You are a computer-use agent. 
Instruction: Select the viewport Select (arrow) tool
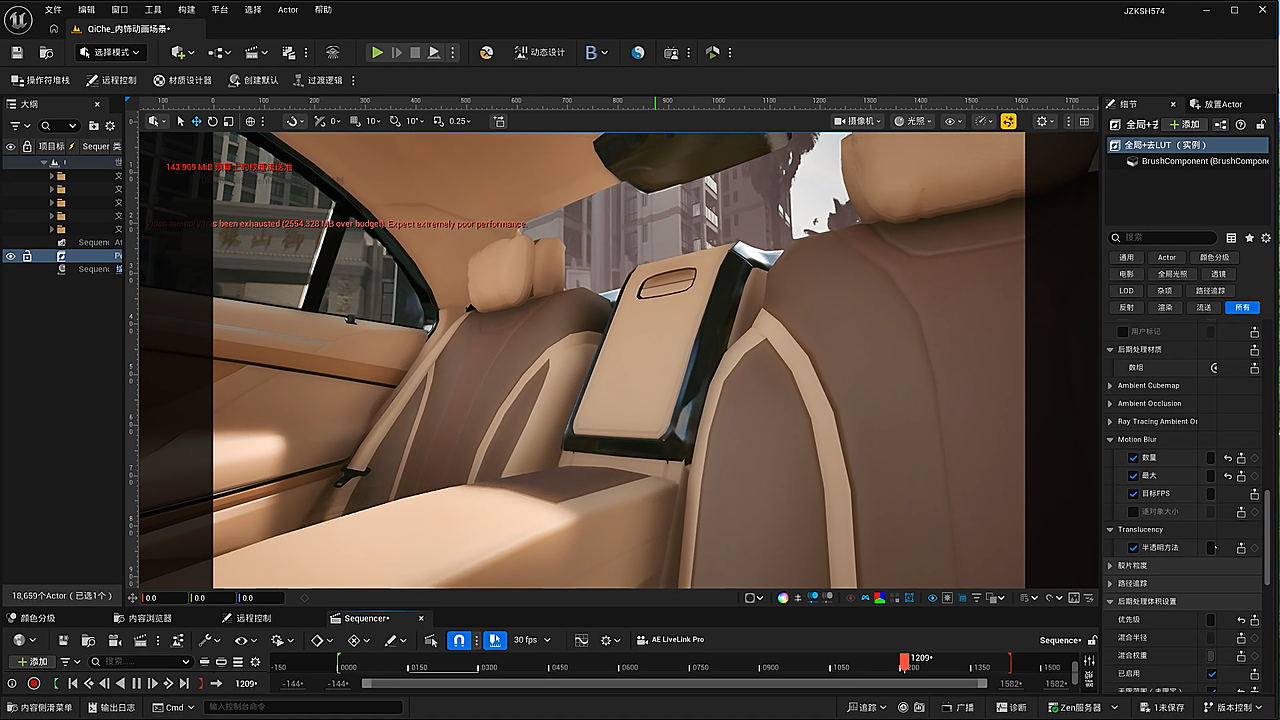(181, 121)
